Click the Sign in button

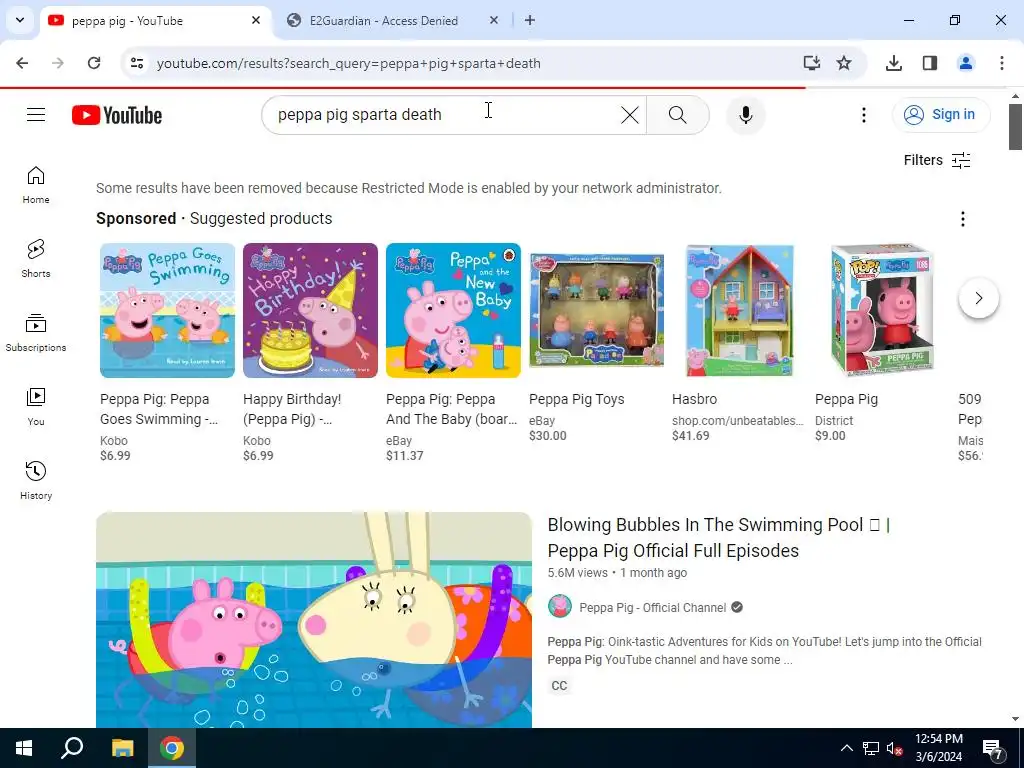point(941,115)
